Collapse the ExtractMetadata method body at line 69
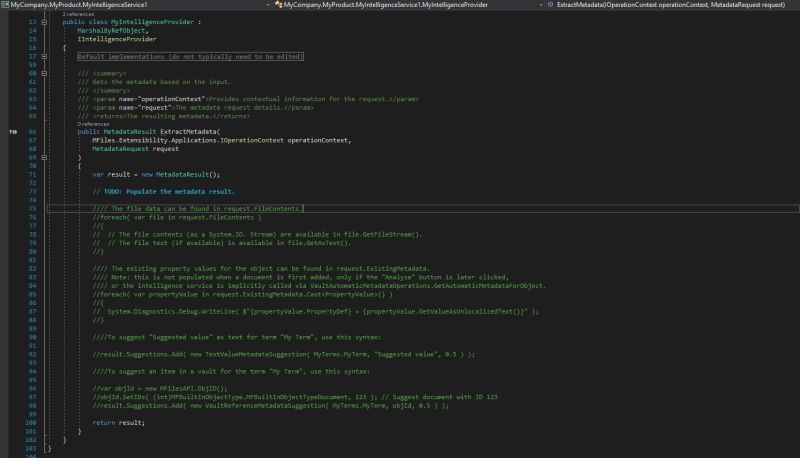Screen dimensions: 800x458 pyautogui.click(x=44, y=158)
